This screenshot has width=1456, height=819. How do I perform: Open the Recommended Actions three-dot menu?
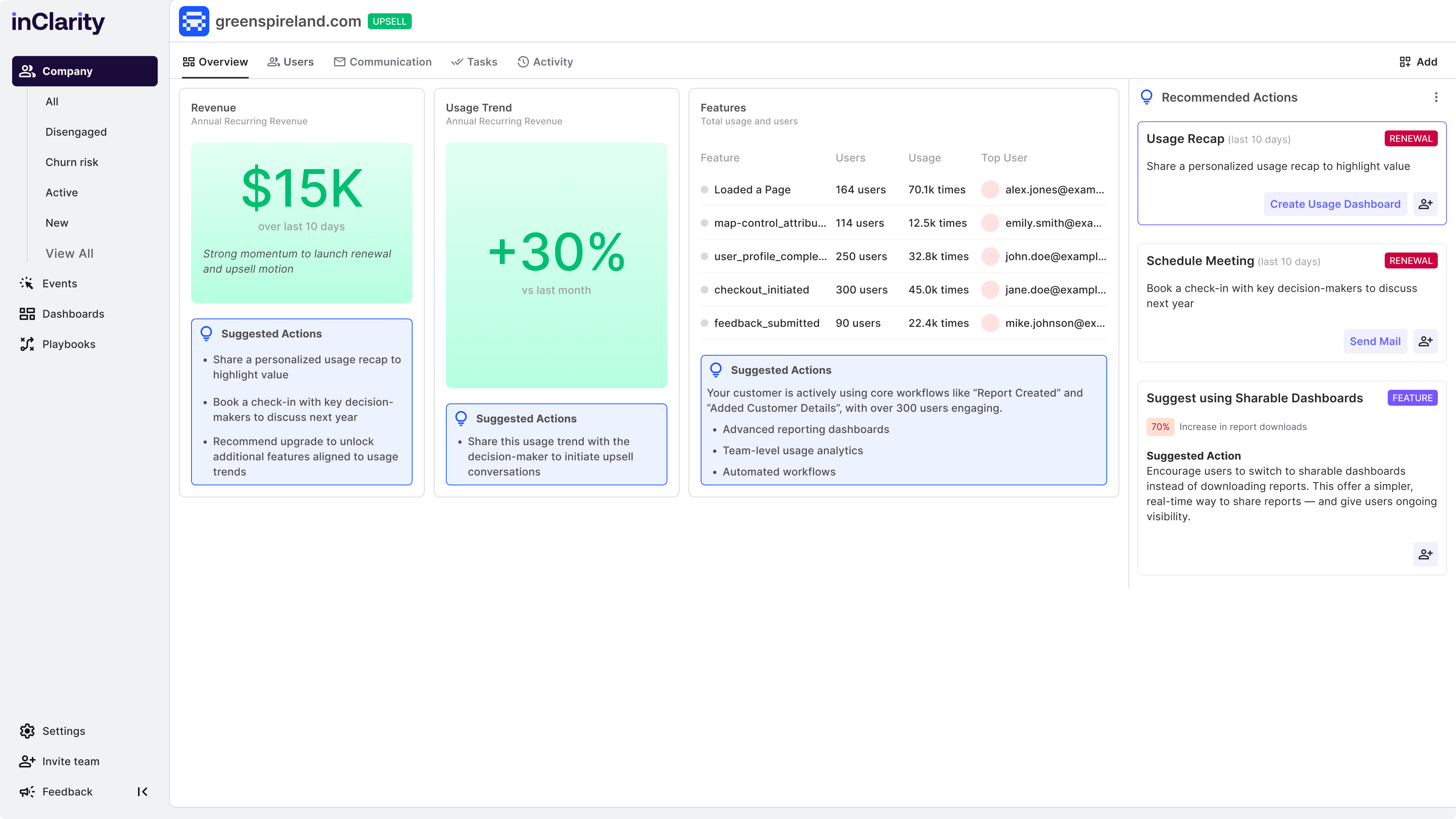1436,97
